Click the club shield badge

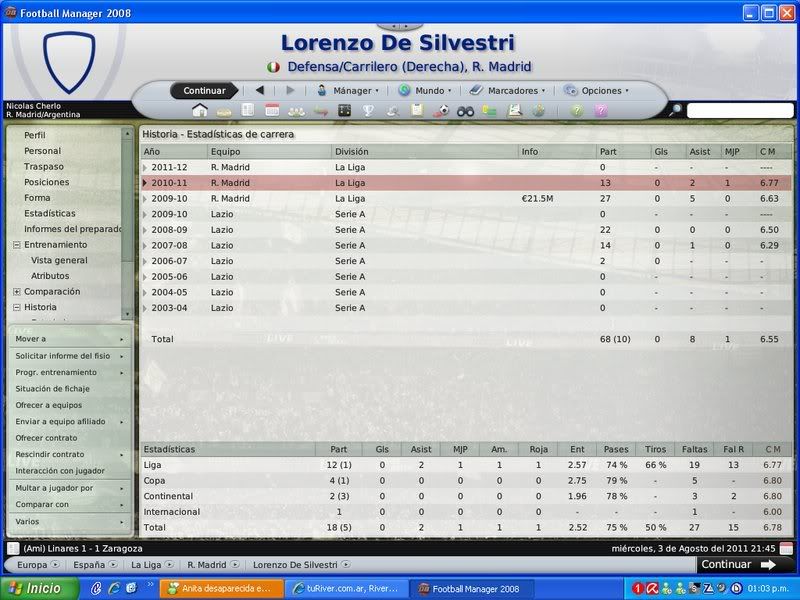click(69, 62)
